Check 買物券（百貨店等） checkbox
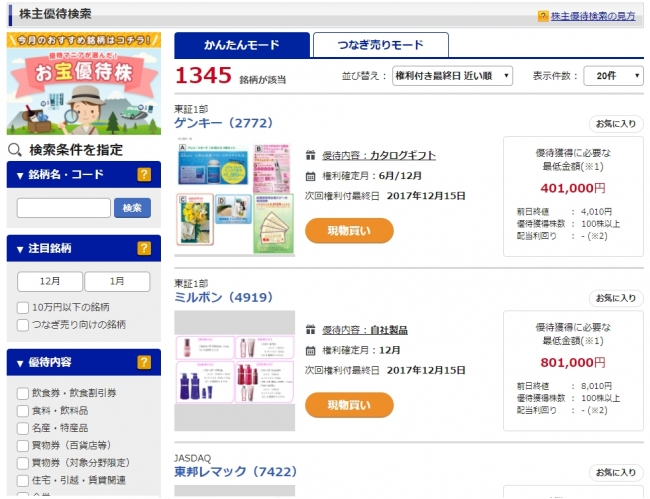650x499 pixels. click(x=22, y=446)
